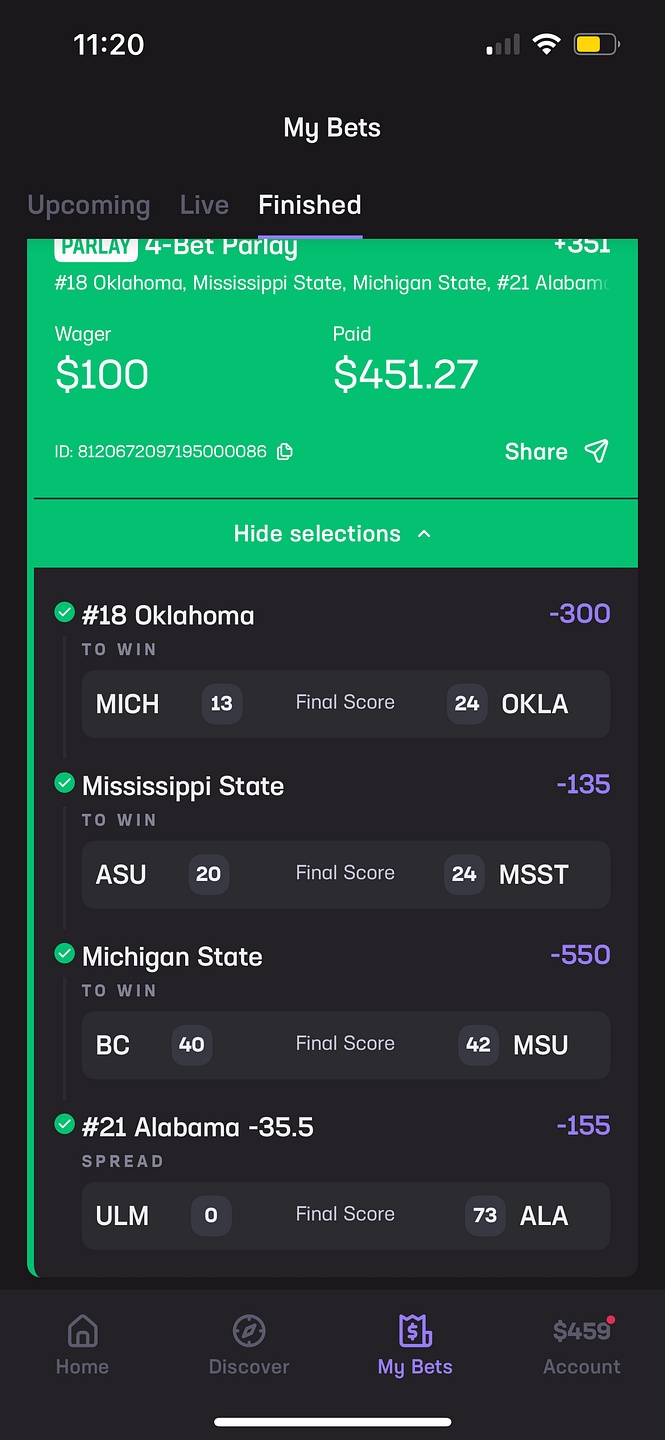This screenshot has height=1440, width=665.
Task: Tap the My Bets receipt icon
Action: (x=415, y=1331)
